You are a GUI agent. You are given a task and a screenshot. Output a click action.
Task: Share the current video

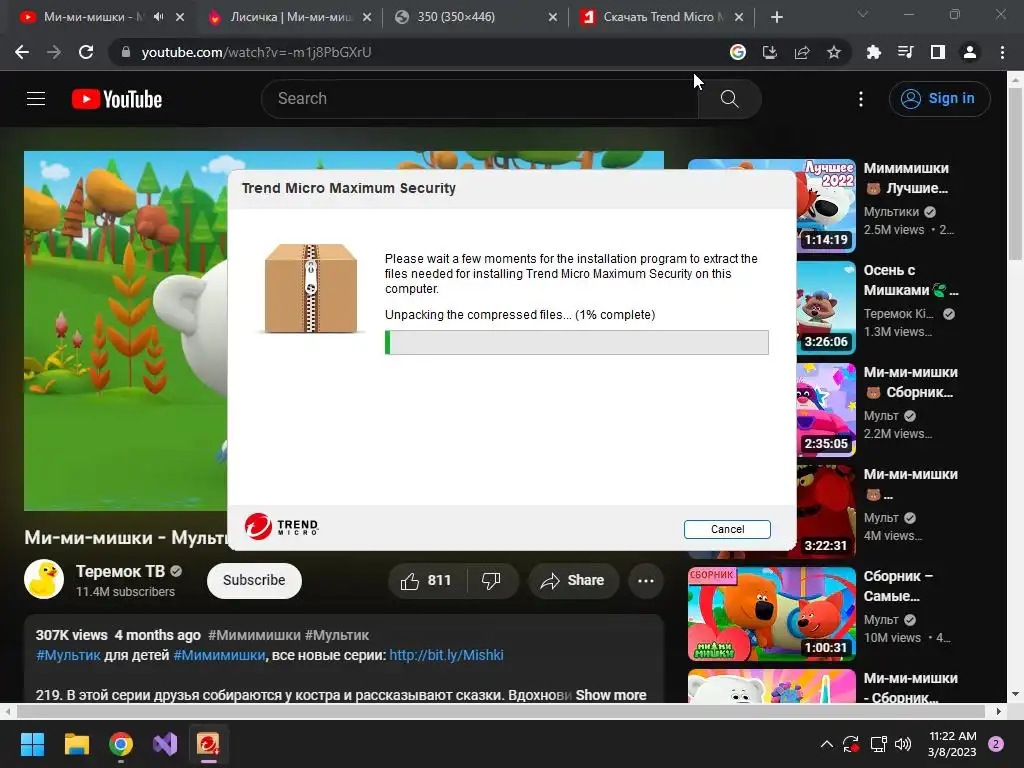pyautogui.click(x=573, y=580)
